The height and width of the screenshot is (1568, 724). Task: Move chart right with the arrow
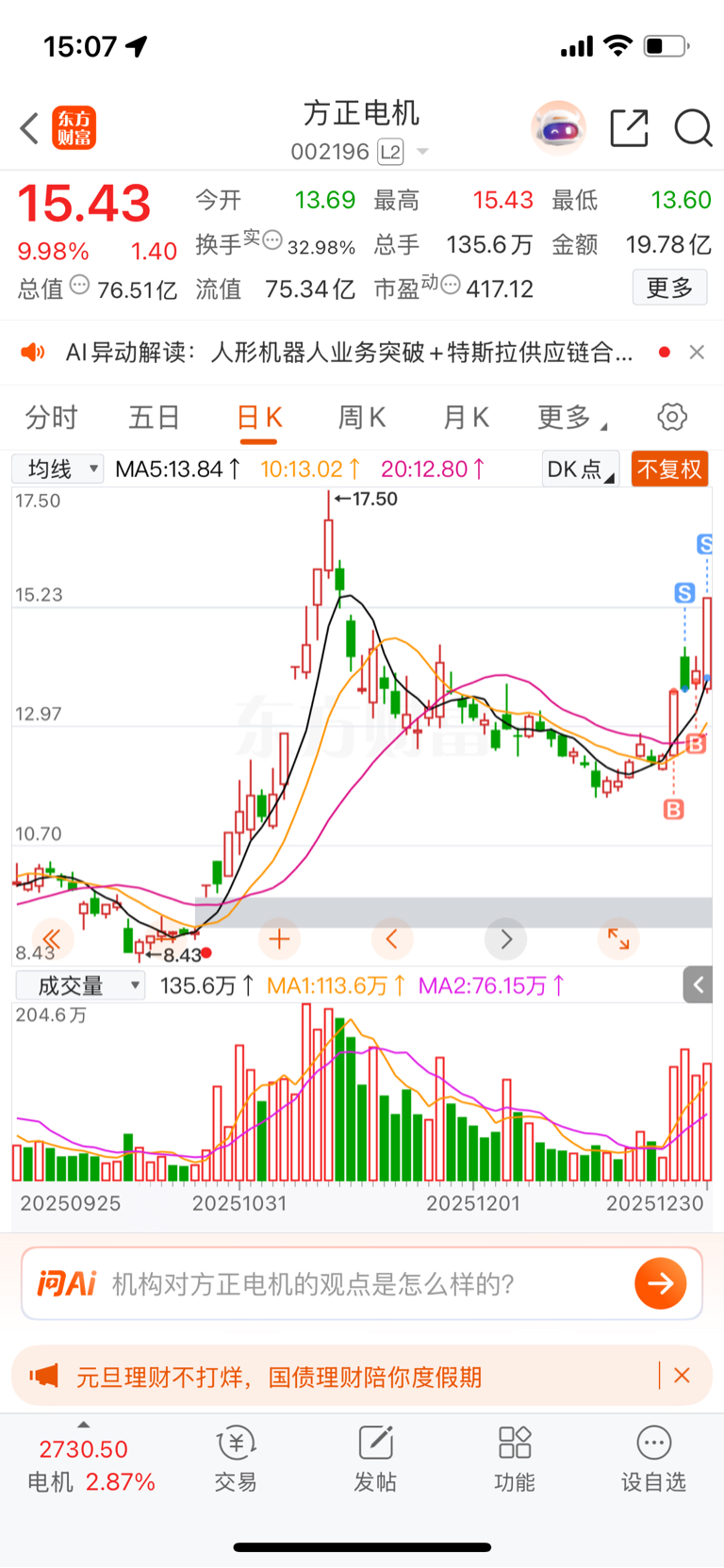pyautogui.click(x=505, y=939)
